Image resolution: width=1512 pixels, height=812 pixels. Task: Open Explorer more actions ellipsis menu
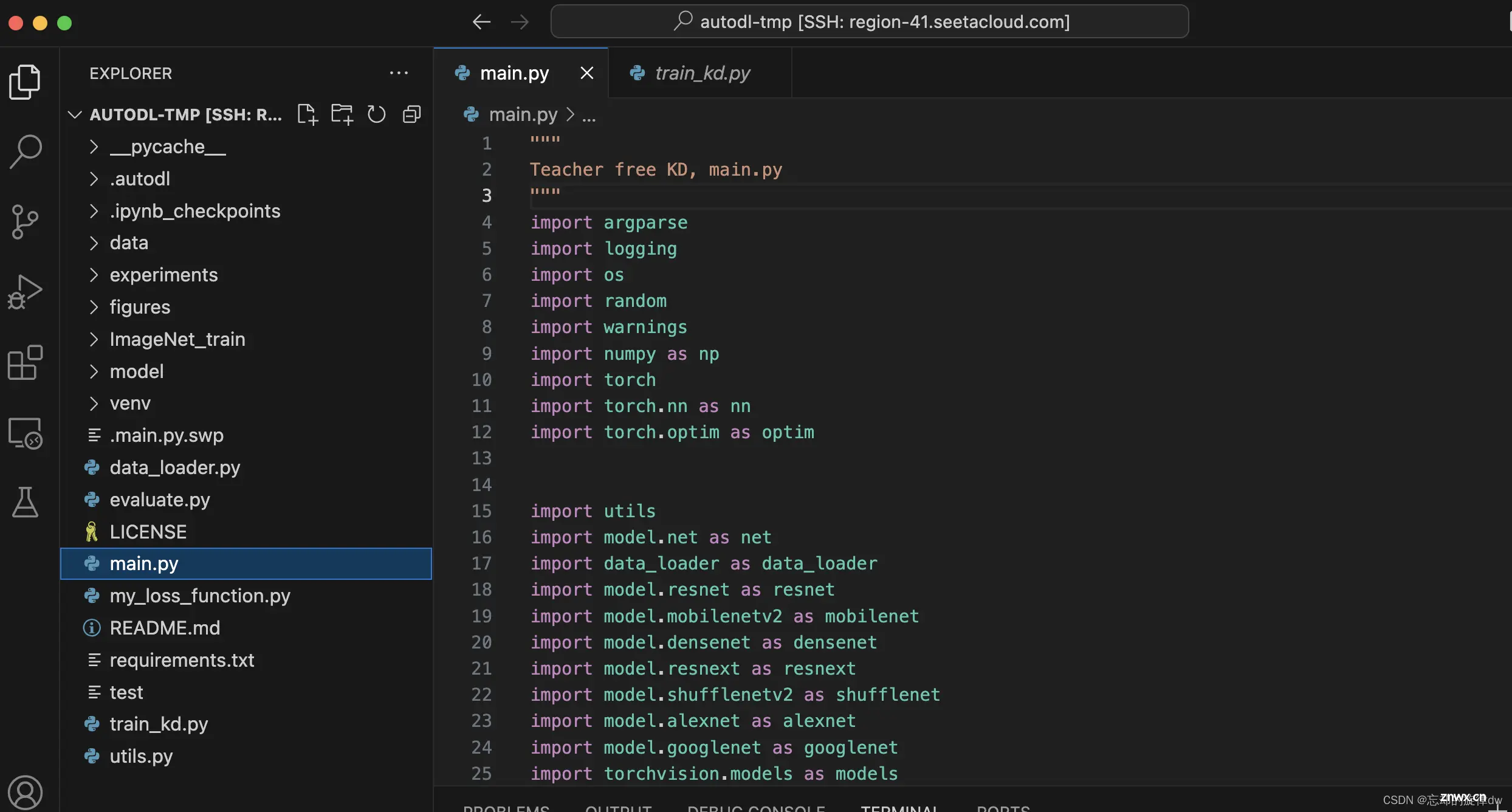399,73
